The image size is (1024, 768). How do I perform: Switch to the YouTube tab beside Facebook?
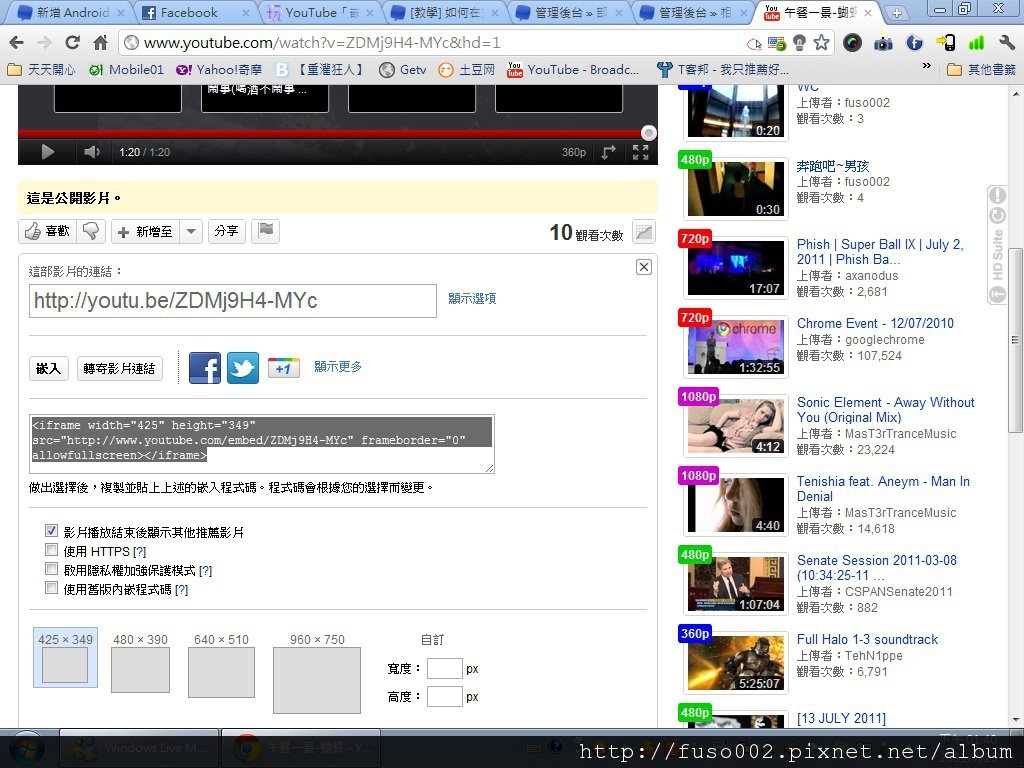click(x=320, y=12)
